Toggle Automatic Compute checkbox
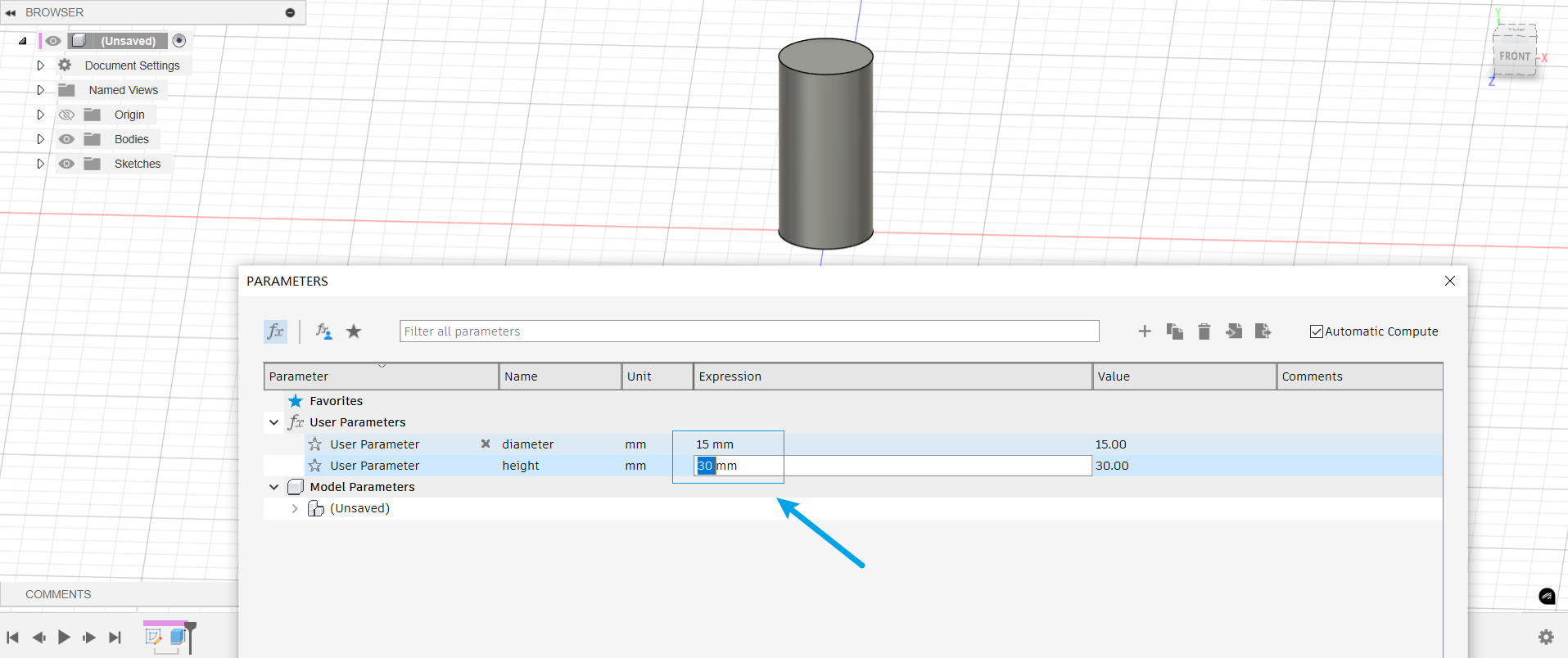This screenshot has height=658, width=1568. [x=1317, y=331]
